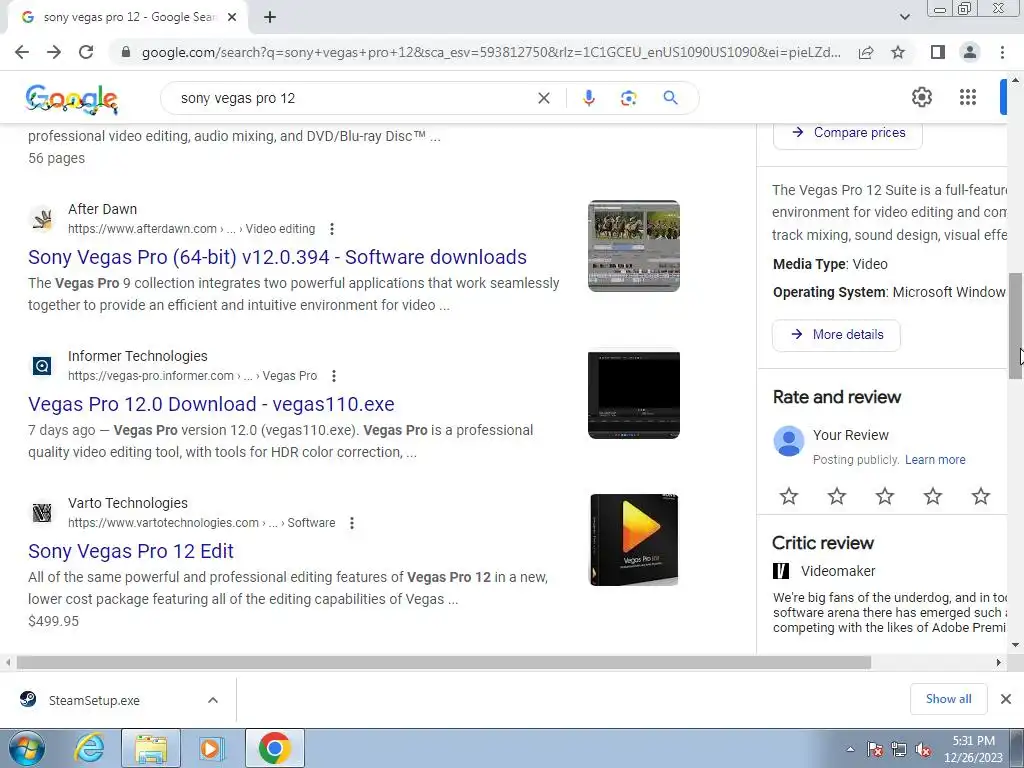1024x768 pixels.
Task: Open the Informer Technologies result options menu
Action: click(x=334, y=376)
